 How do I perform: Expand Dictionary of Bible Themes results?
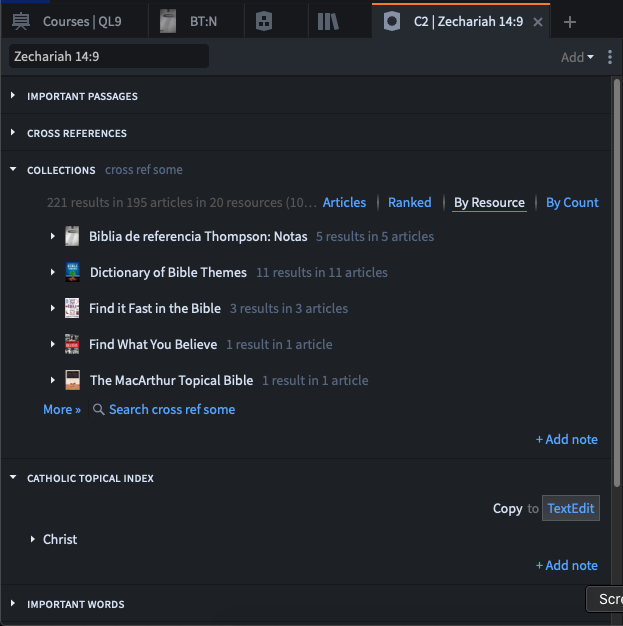click(x=52, y=272)
